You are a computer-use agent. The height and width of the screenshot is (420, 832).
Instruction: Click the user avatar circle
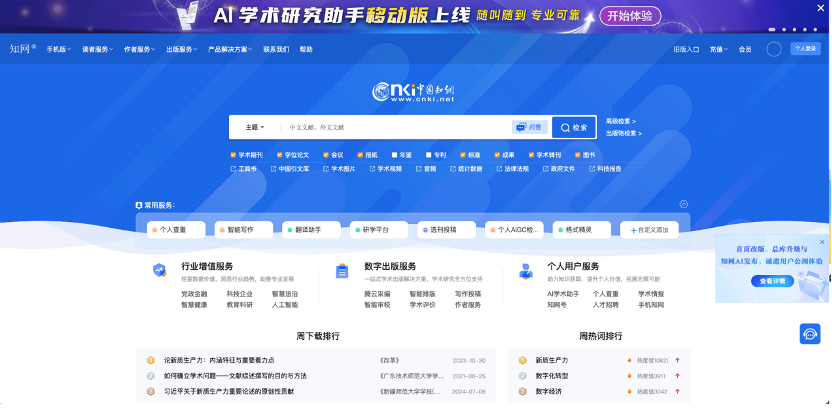(x=774, y=49)
